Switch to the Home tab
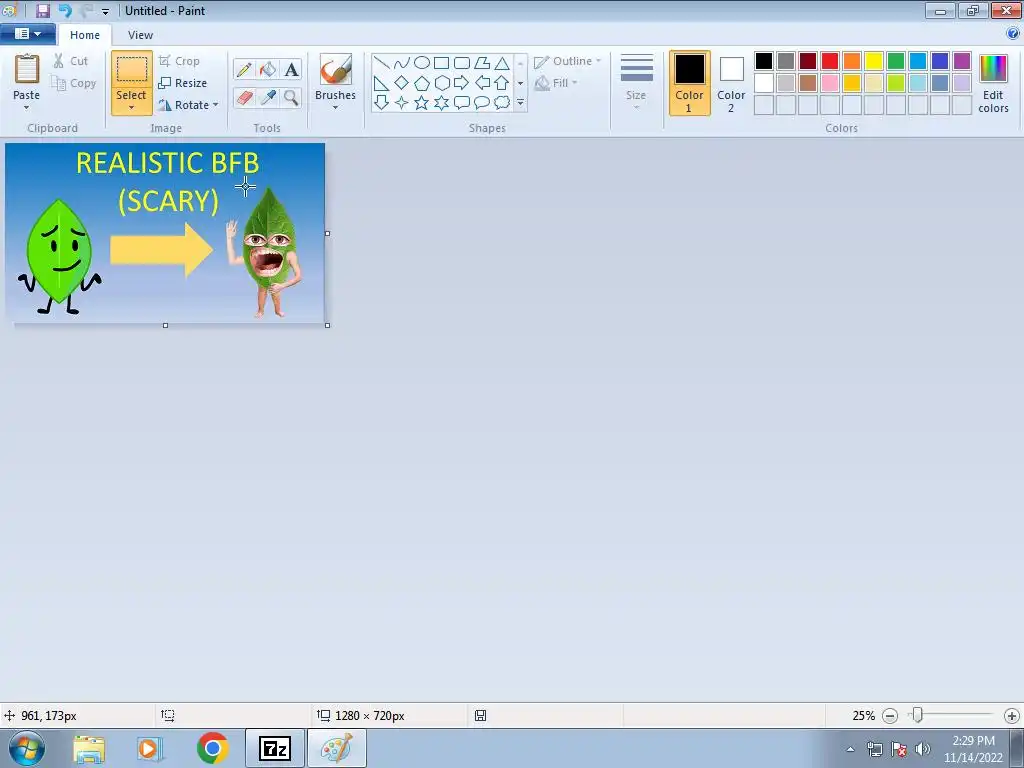This screenshot has height=768, width=1024. point(85,35)
